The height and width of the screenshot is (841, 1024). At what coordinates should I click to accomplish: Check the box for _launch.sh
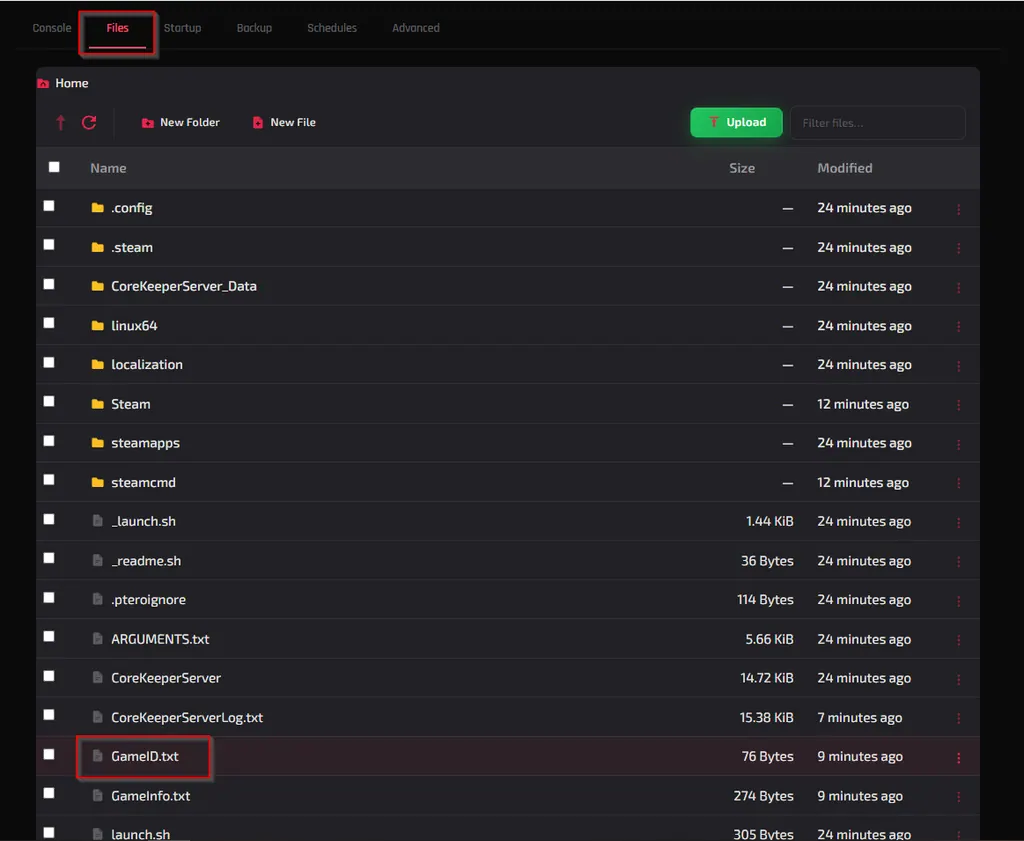pyautogui.click(x=49, y=519)
